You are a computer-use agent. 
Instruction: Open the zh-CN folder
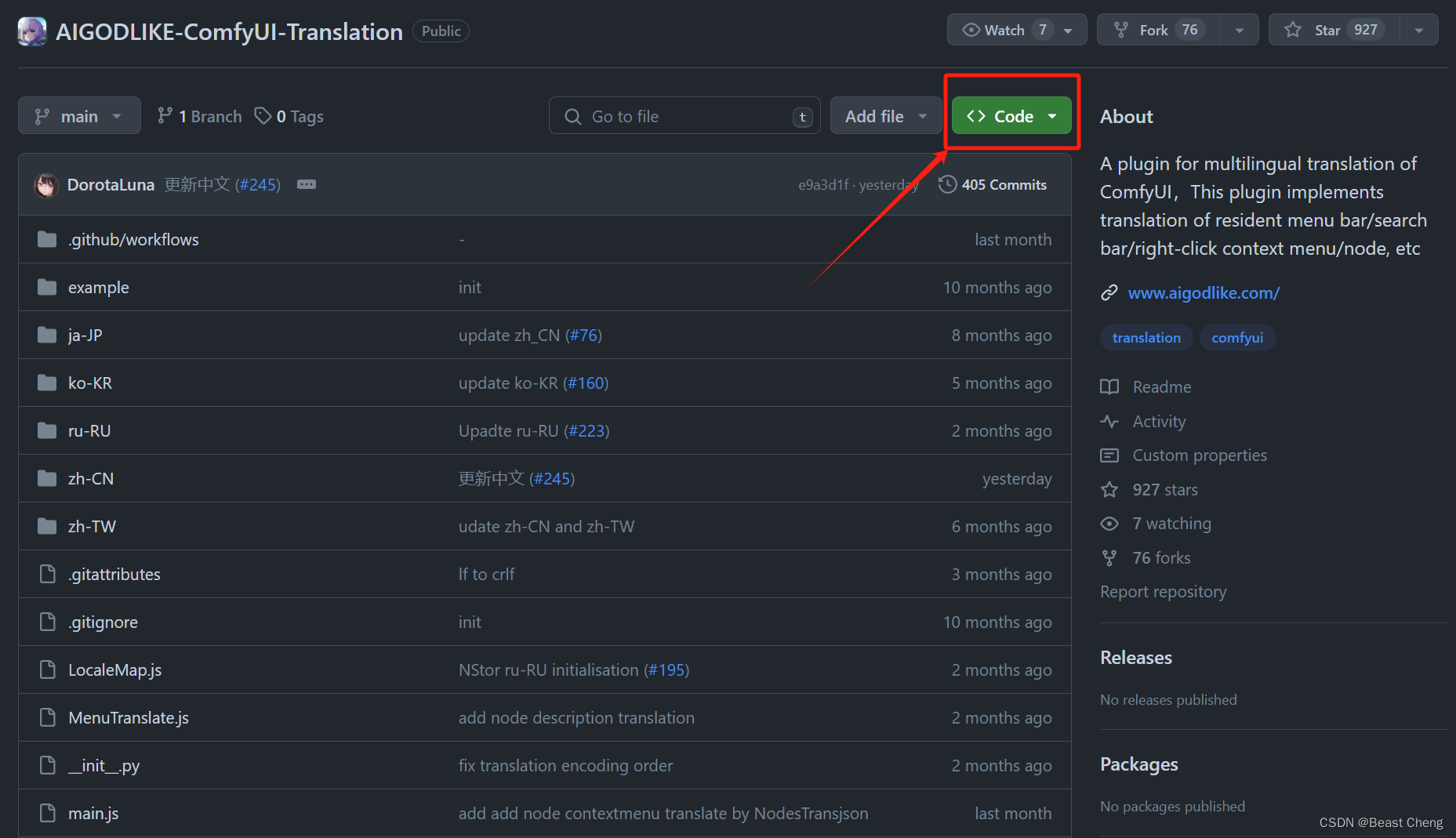pyautogui.click(x=91, y=479)
